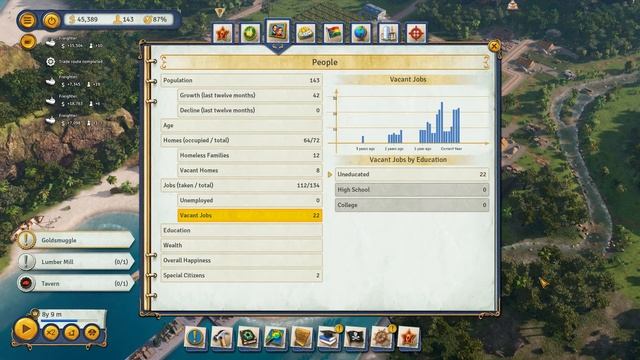Select the Uneducated vacant jobs row
The height and width of the screenshot is (360, 640).
(412, 174)
